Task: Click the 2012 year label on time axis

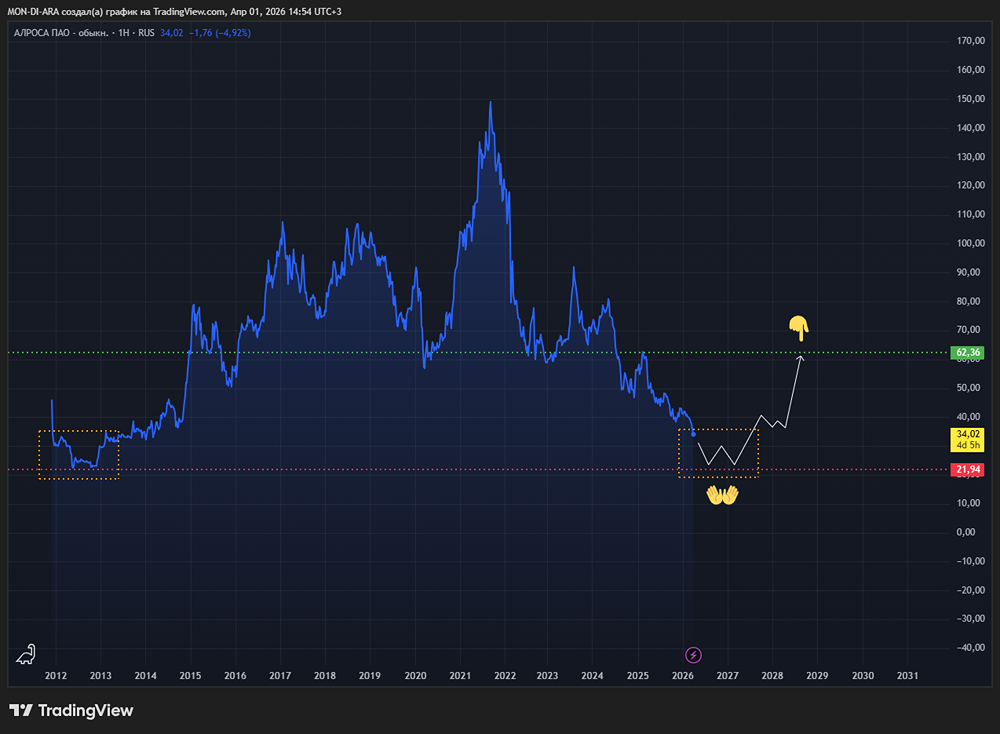Action: point(55,676)
